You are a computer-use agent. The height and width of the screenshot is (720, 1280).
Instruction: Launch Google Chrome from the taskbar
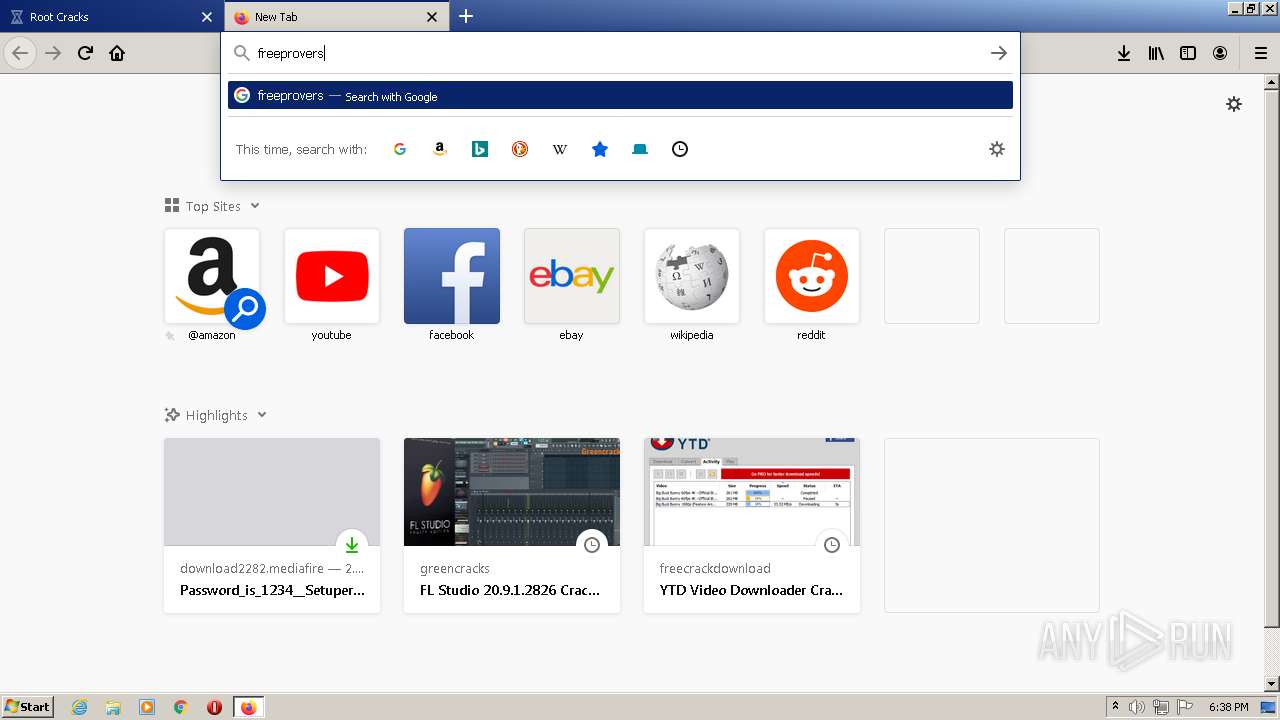181,707
